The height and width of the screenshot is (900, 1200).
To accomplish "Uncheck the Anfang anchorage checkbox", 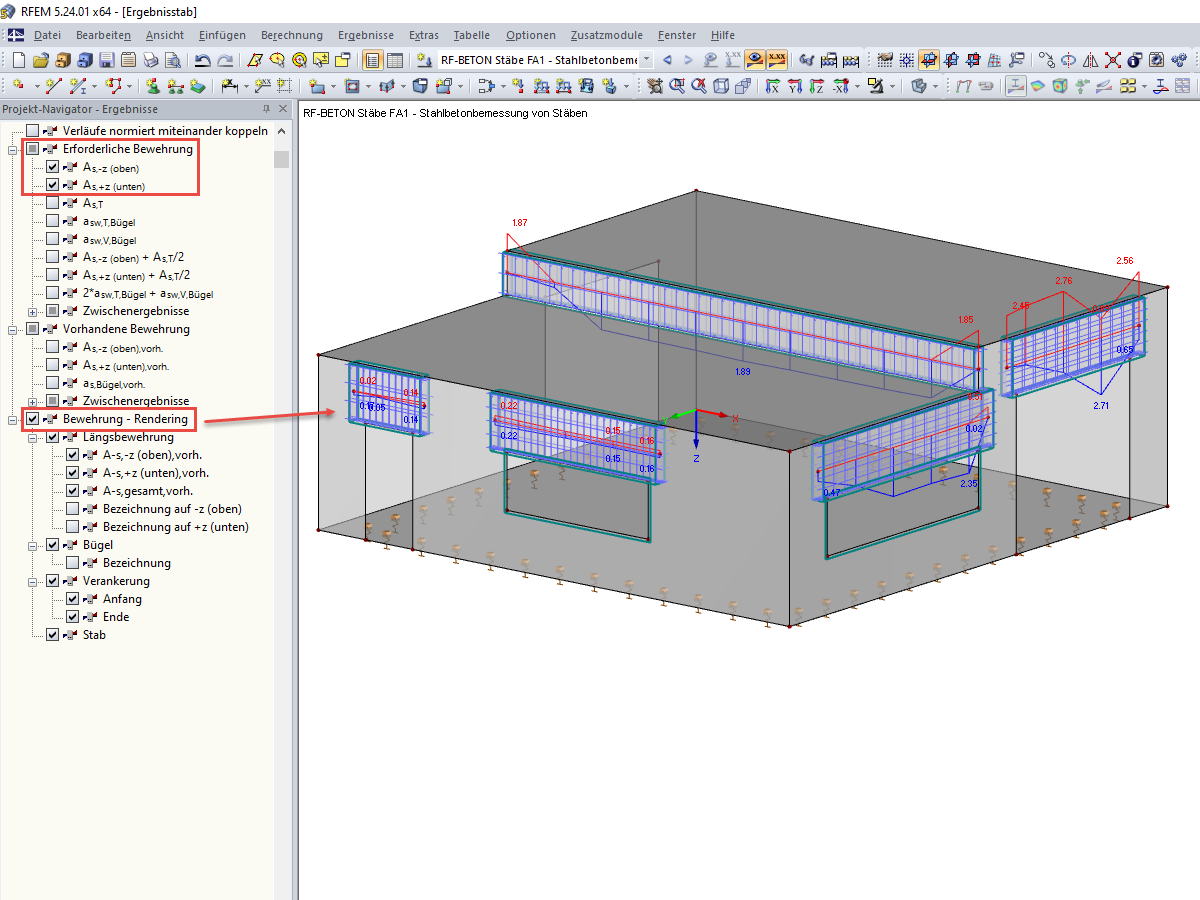I will pyautogui.click(x=72, y=599).
